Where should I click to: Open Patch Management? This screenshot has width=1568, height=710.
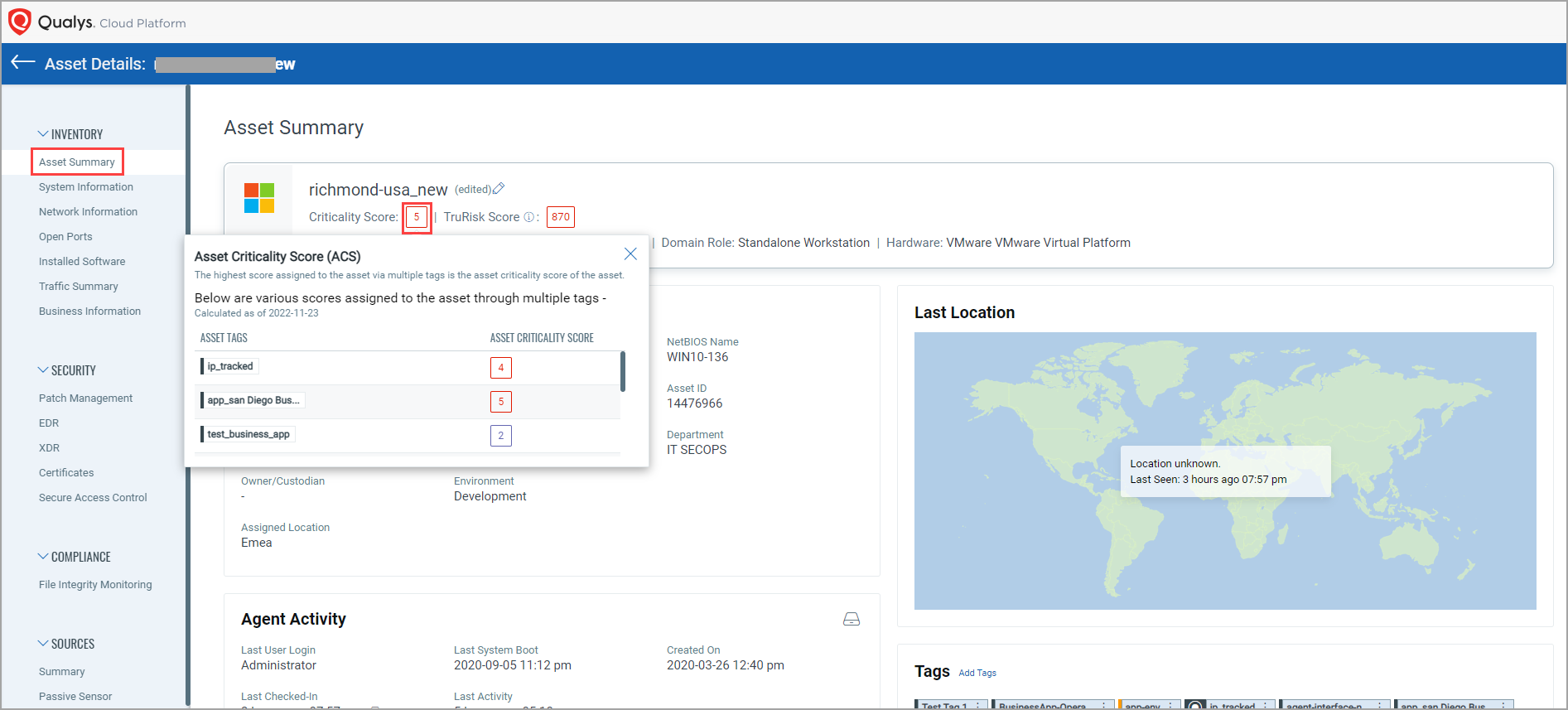(x=85, y=398)
